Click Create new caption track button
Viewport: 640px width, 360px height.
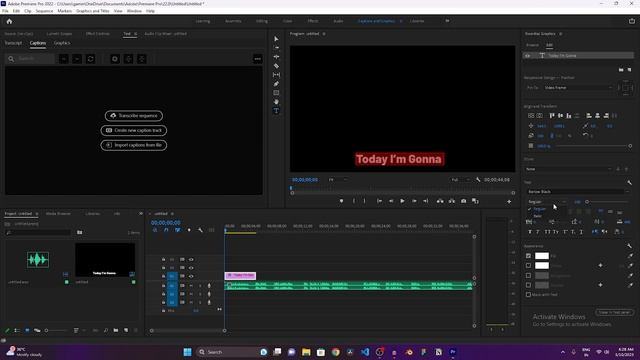[134, 130]
